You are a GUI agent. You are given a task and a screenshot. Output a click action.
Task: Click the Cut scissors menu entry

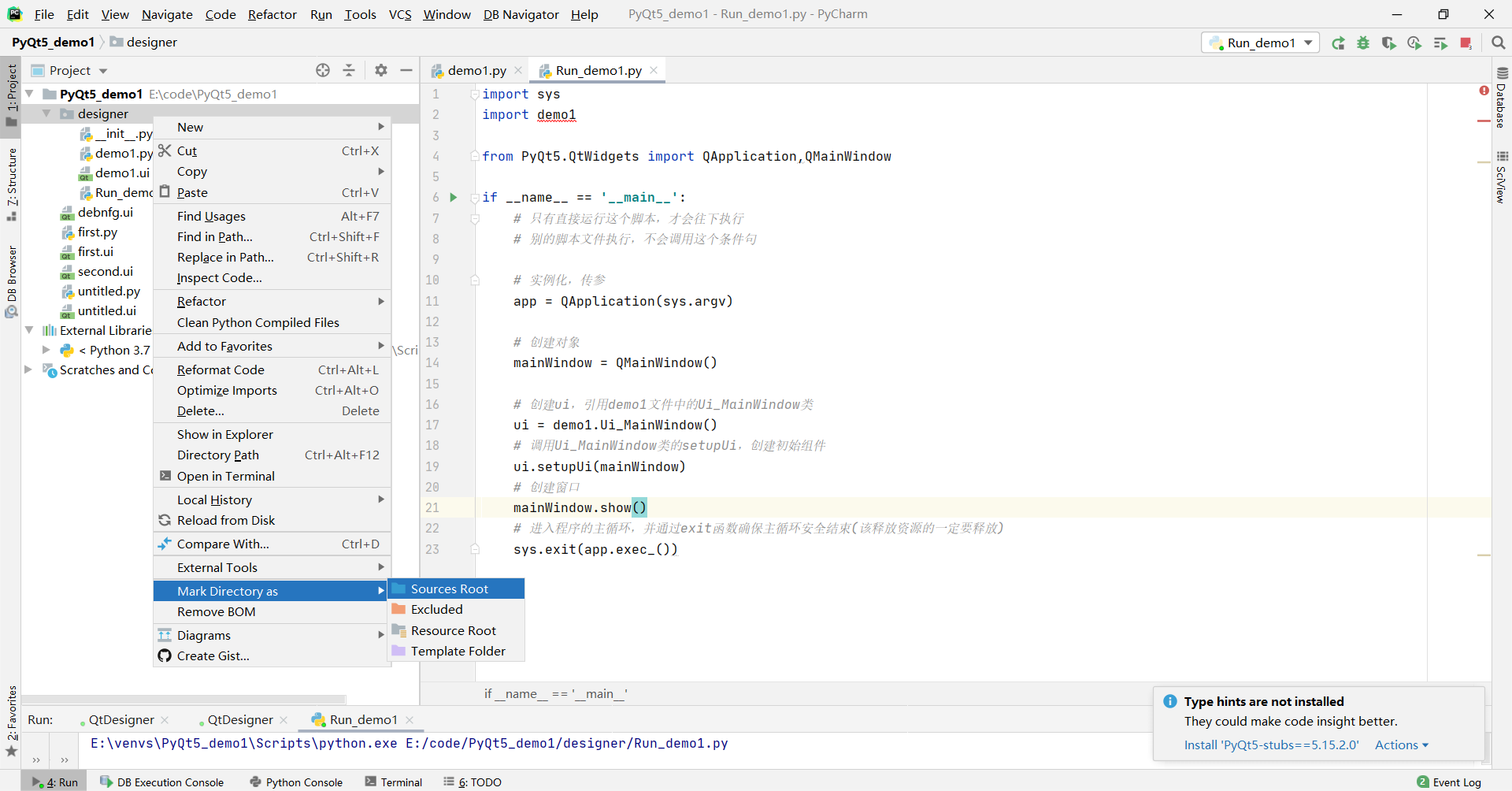point(272,150)
